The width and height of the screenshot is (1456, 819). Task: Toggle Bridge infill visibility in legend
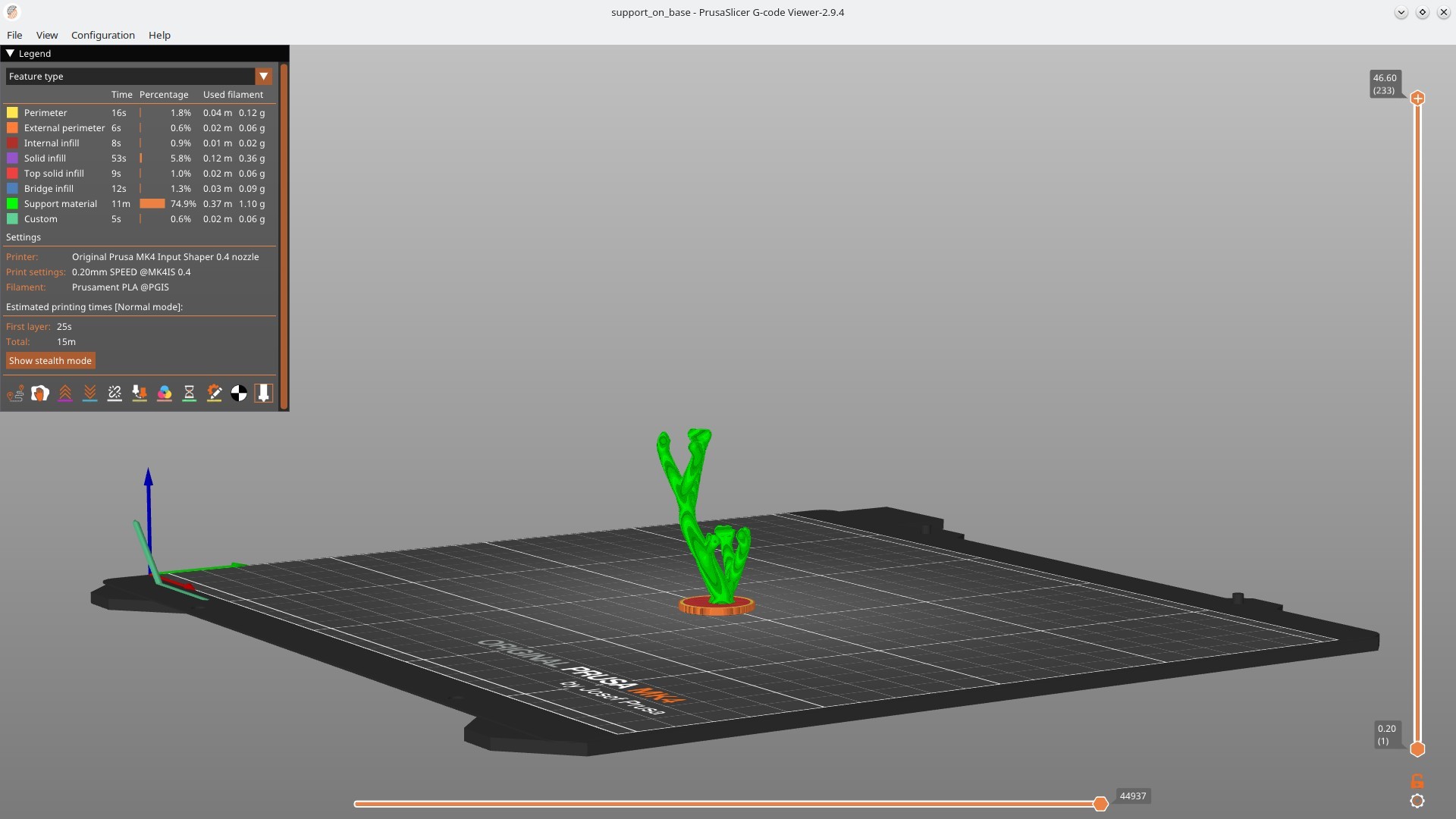pyautogui.click(x=140, y=189)
